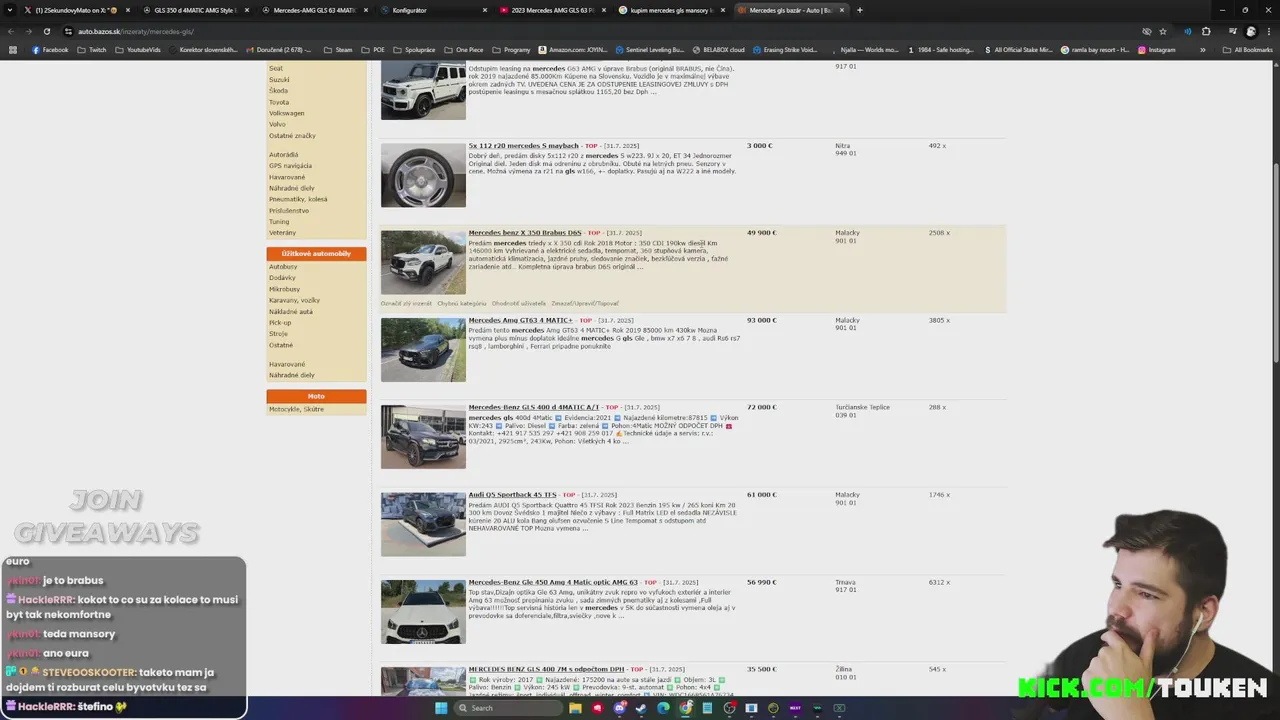Open Audi Q5 Sportback listing thumbnail

pyautogui.click(x=423, y=524)
